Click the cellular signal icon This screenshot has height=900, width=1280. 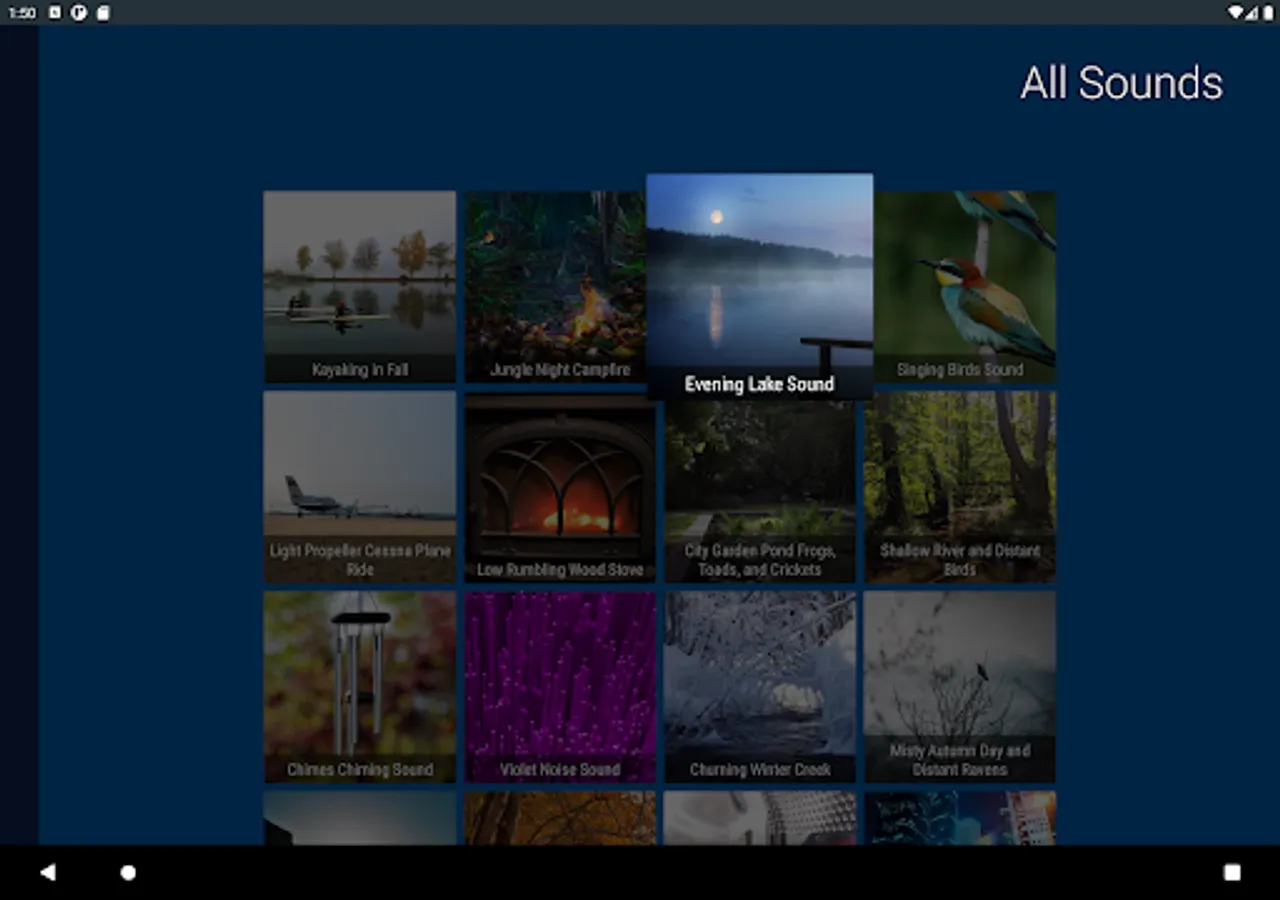point(1251,13)
